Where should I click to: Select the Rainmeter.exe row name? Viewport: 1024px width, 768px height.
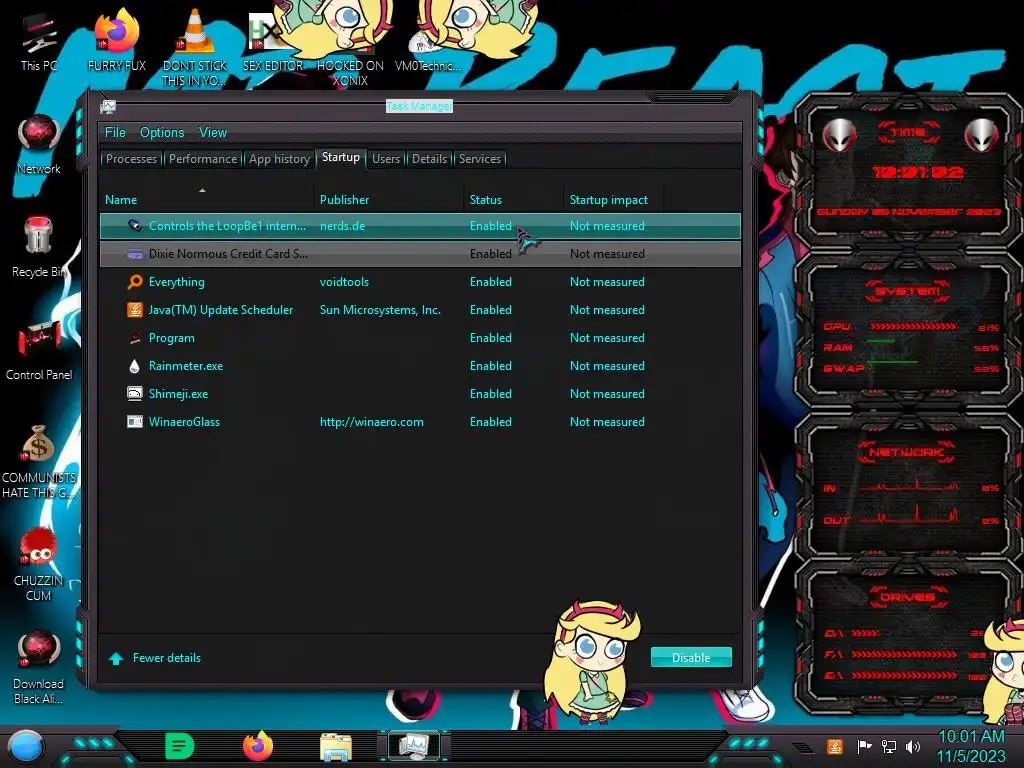click(x=185, y=366)
